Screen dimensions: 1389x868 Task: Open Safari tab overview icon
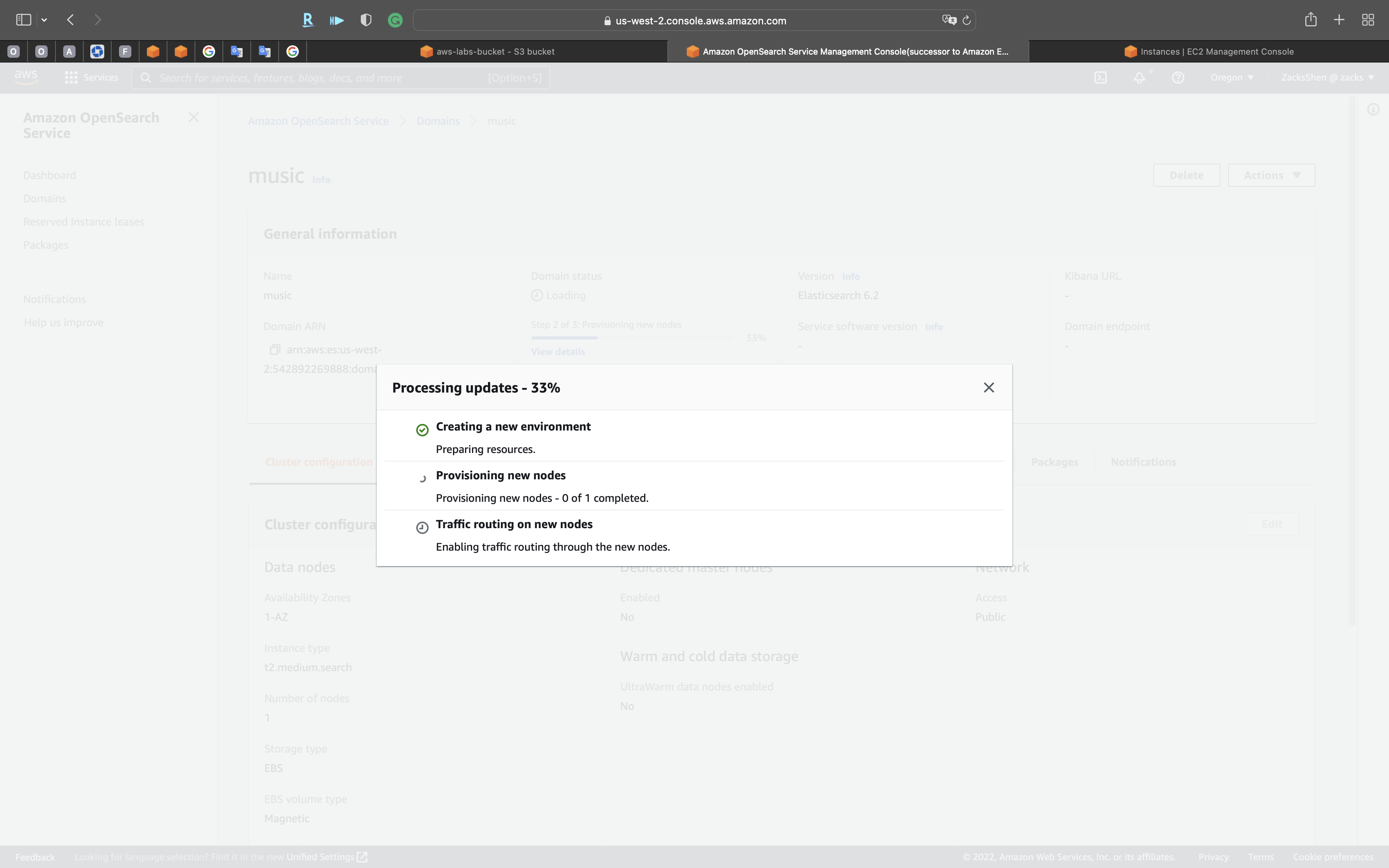click(x=1368, y=20)
